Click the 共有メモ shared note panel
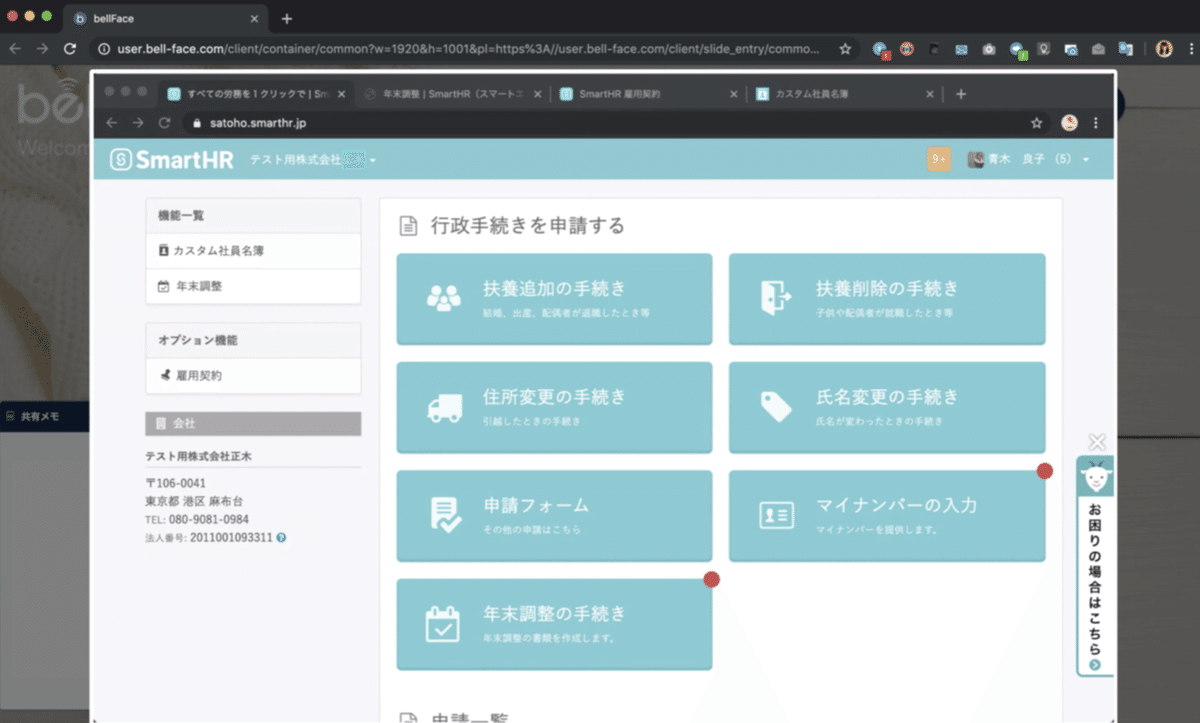1200x723 pixels. [x=39, y=415]
